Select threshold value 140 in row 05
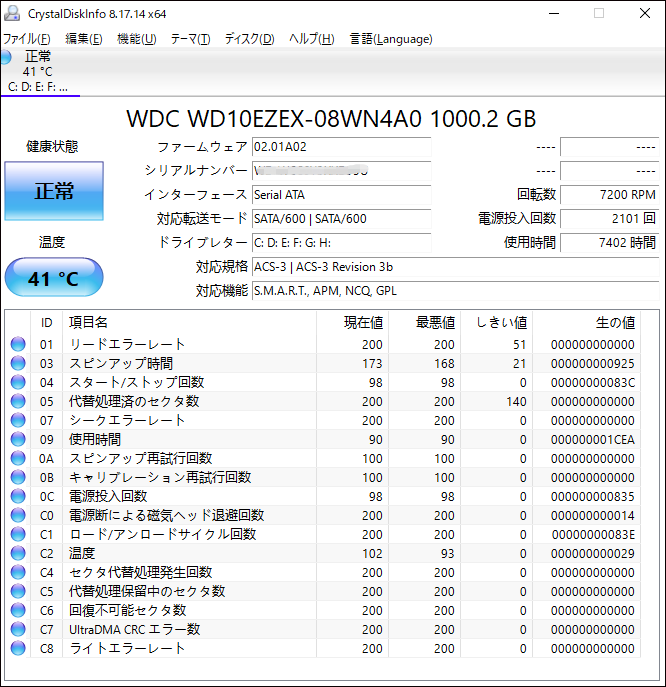666x687 pixels. pyautogui.click(x=516, y=401)
